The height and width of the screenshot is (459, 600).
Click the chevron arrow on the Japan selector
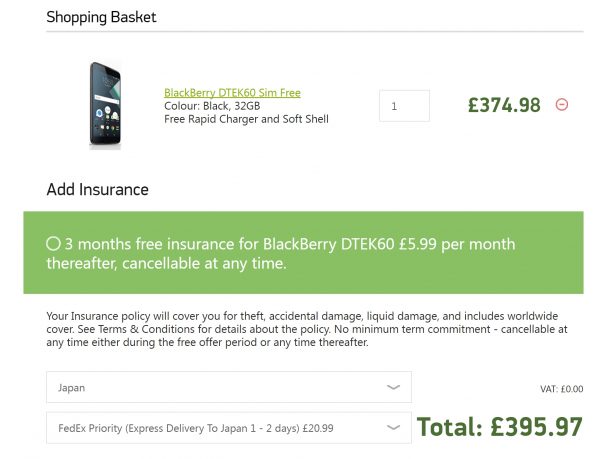[393, 387]
